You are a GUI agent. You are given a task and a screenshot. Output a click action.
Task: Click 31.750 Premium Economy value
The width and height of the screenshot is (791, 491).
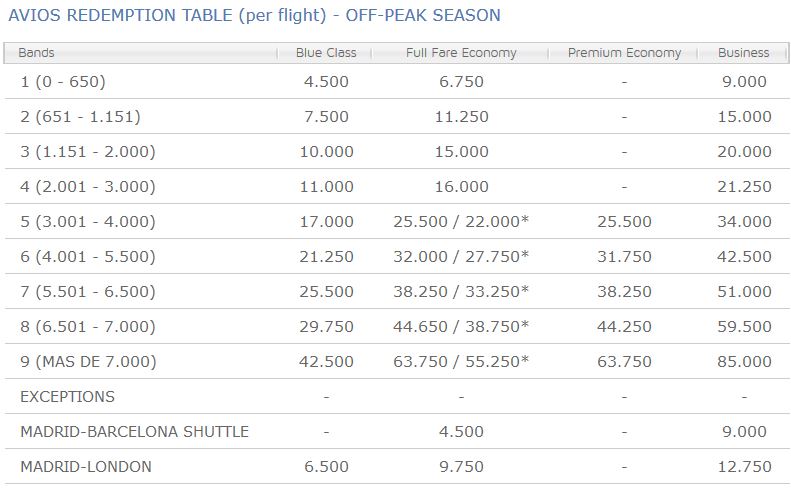coord(624,257)
